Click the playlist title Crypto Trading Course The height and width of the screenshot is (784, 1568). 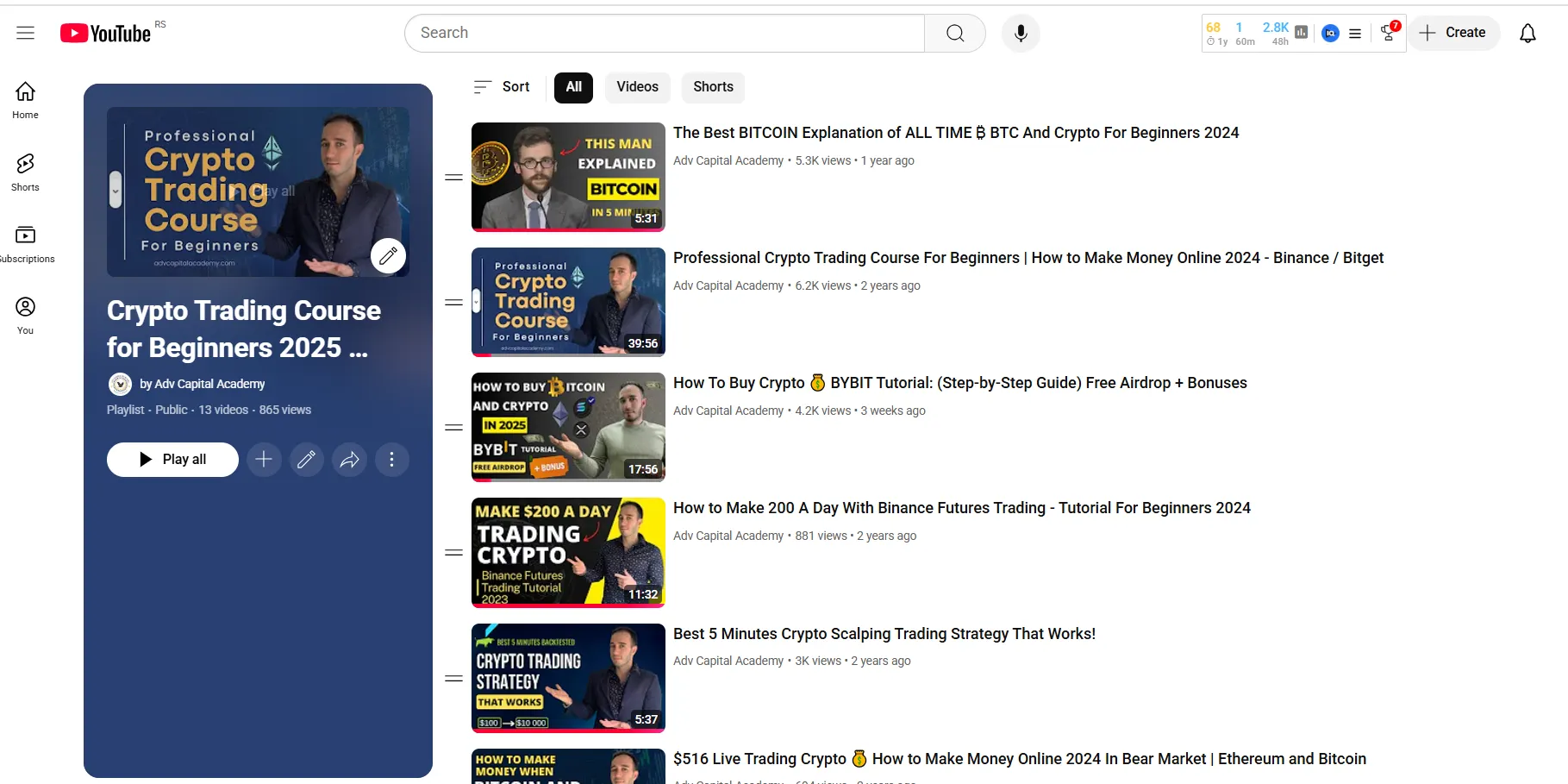pyautogui.click(x=243, y=329)
